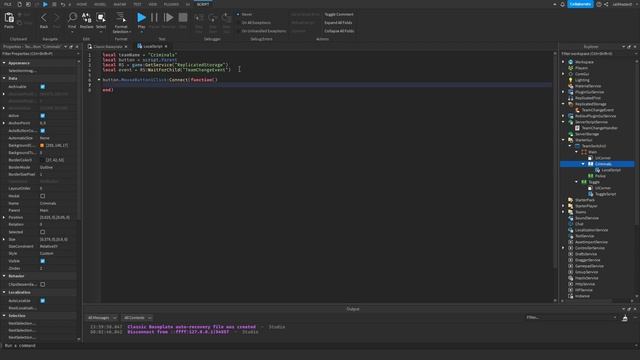The image size is (640, 360).
Task: Select the Teams service in Explorer
Action: point(580,212)
